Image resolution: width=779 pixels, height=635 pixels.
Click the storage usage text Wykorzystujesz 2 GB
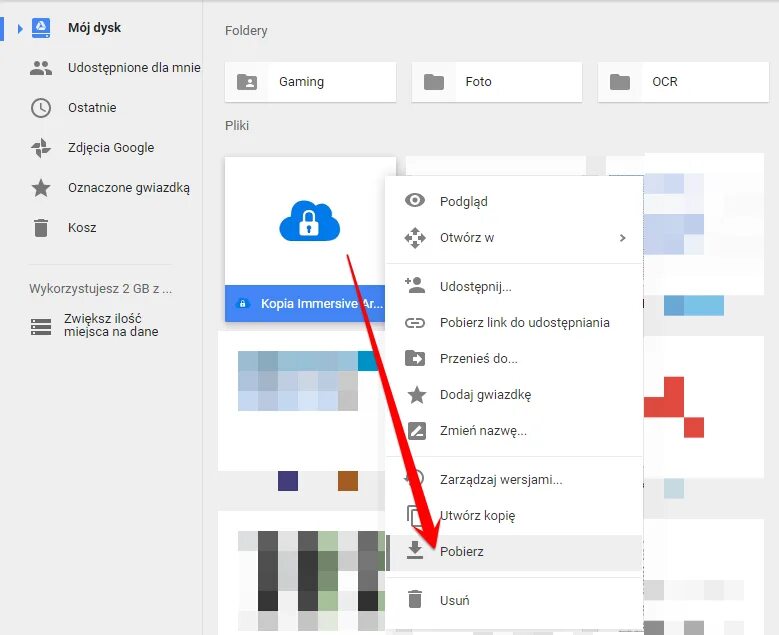100,289
